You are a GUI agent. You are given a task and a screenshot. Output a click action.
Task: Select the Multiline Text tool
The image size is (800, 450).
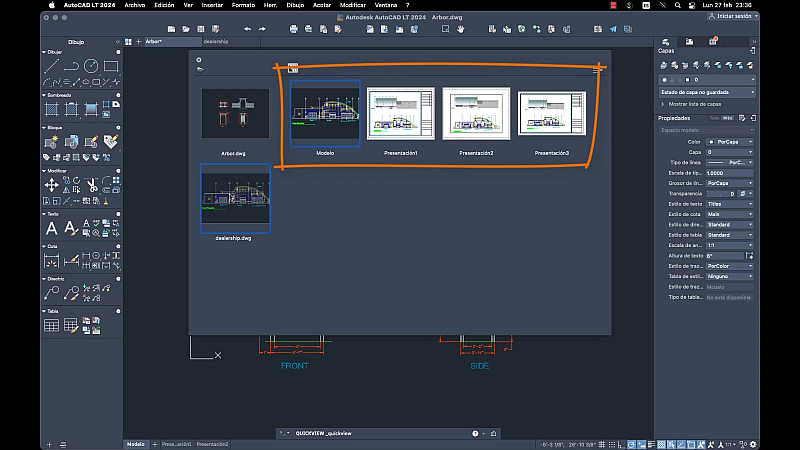click(x=52, y=229)
